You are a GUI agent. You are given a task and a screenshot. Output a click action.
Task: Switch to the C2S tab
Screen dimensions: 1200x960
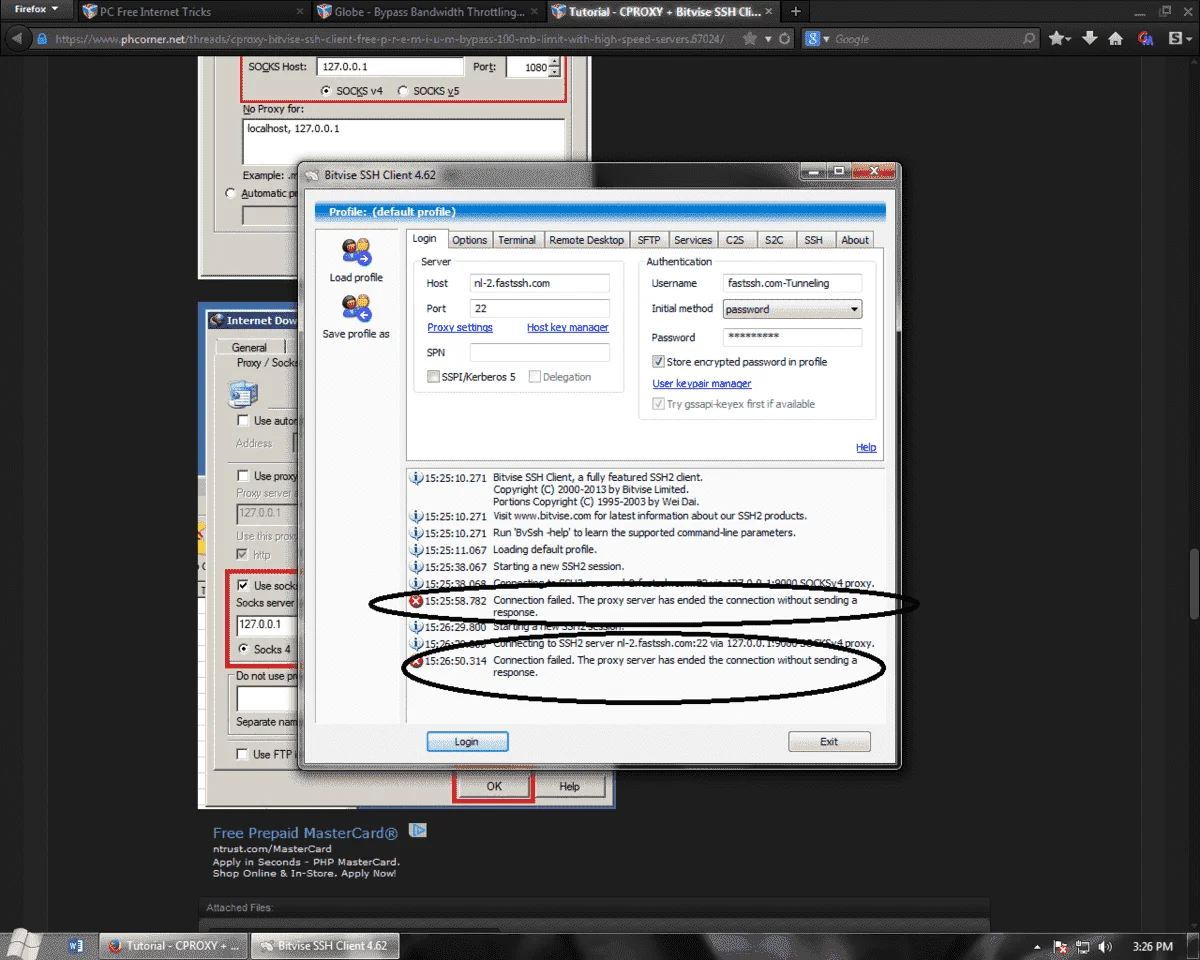(x=735, y=240)
